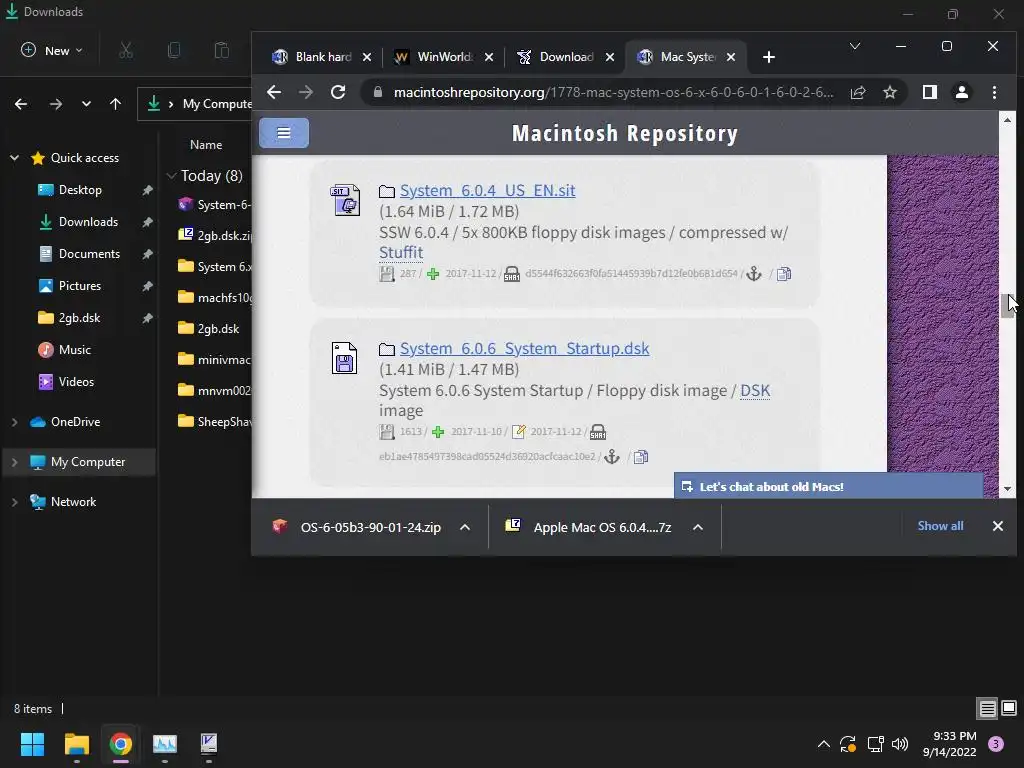Click the Chrome taskbar icon

point(121,744)
